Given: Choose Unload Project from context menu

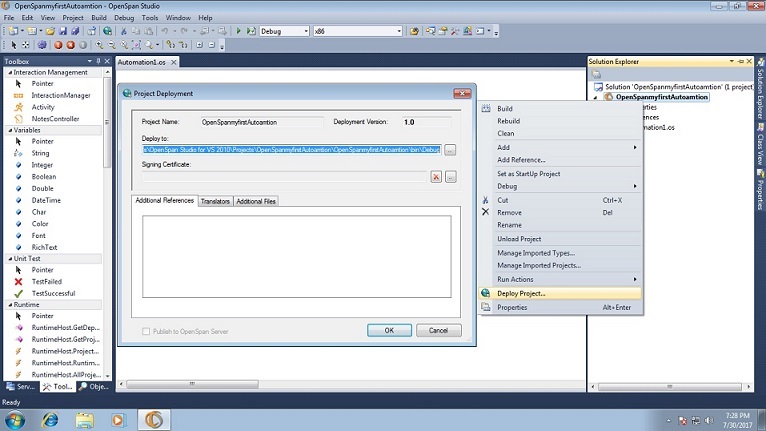Looking at the screenshot, I should point(560,239).
